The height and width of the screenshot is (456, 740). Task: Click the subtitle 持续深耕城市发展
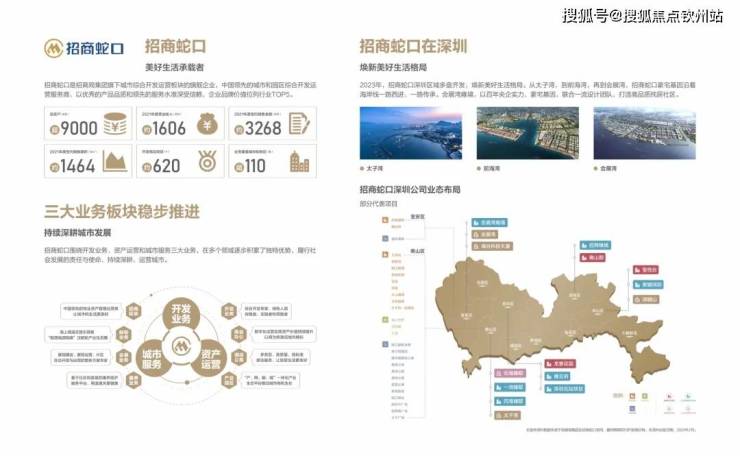[x=77, y=233]
